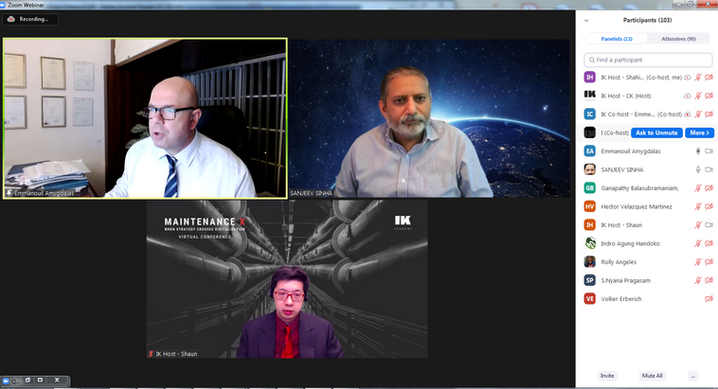The image size is (718, 389).
Task: Click the Invite button
Action: [607, 376]
